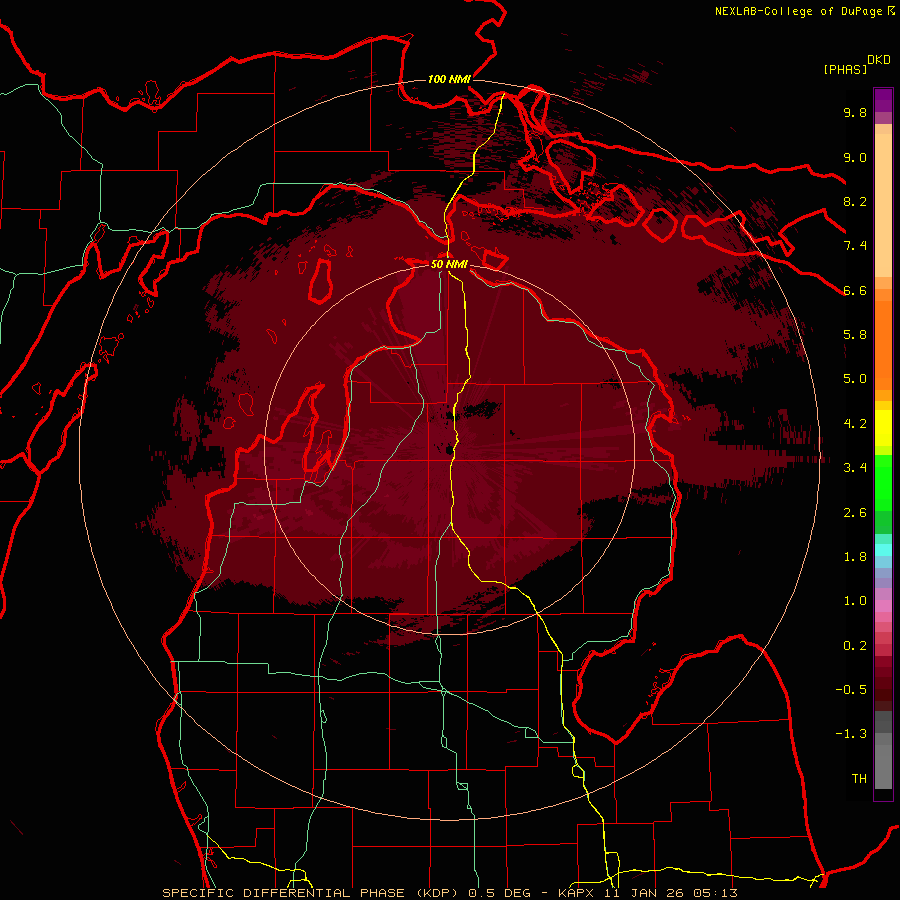Click the 50 NMI range ring label
900x900 pixels.
coord(449,264)
